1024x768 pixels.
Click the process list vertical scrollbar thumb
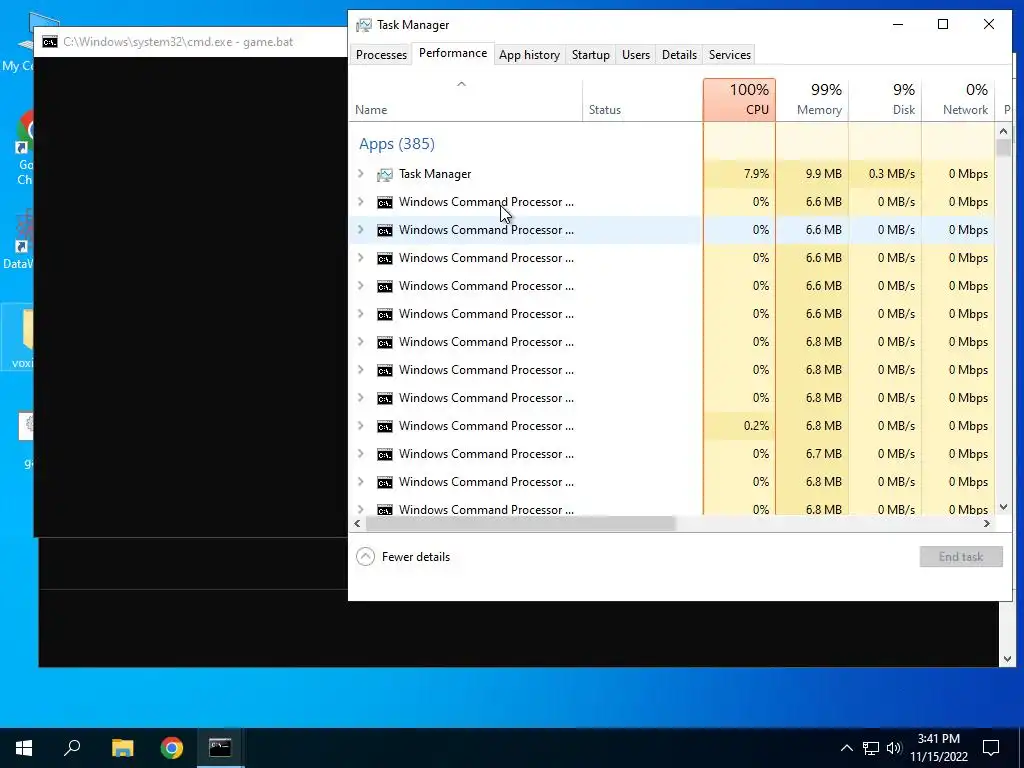click(1003, 148)
